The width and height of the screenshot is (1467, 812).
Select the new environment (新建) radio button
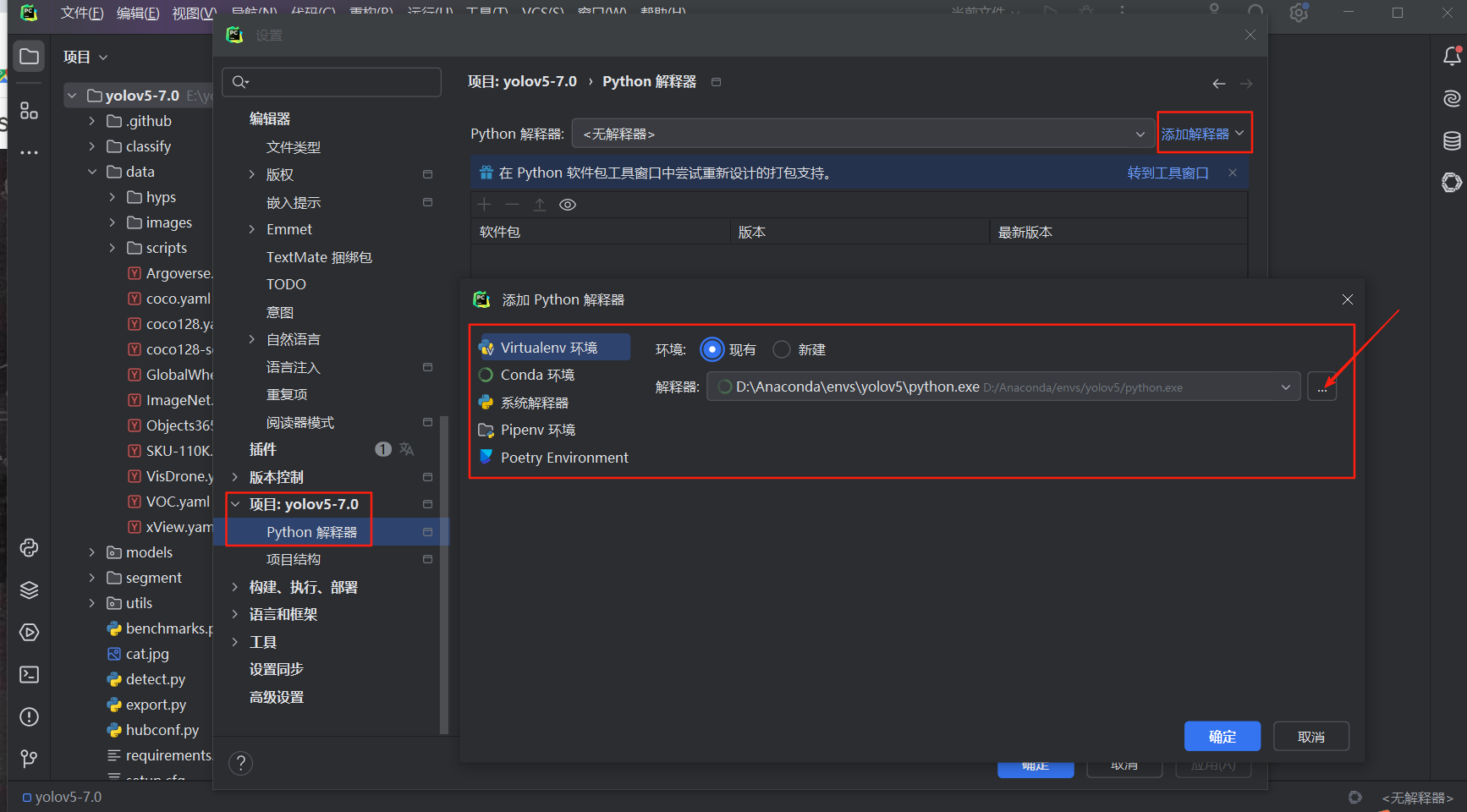[x=782, y=349]
